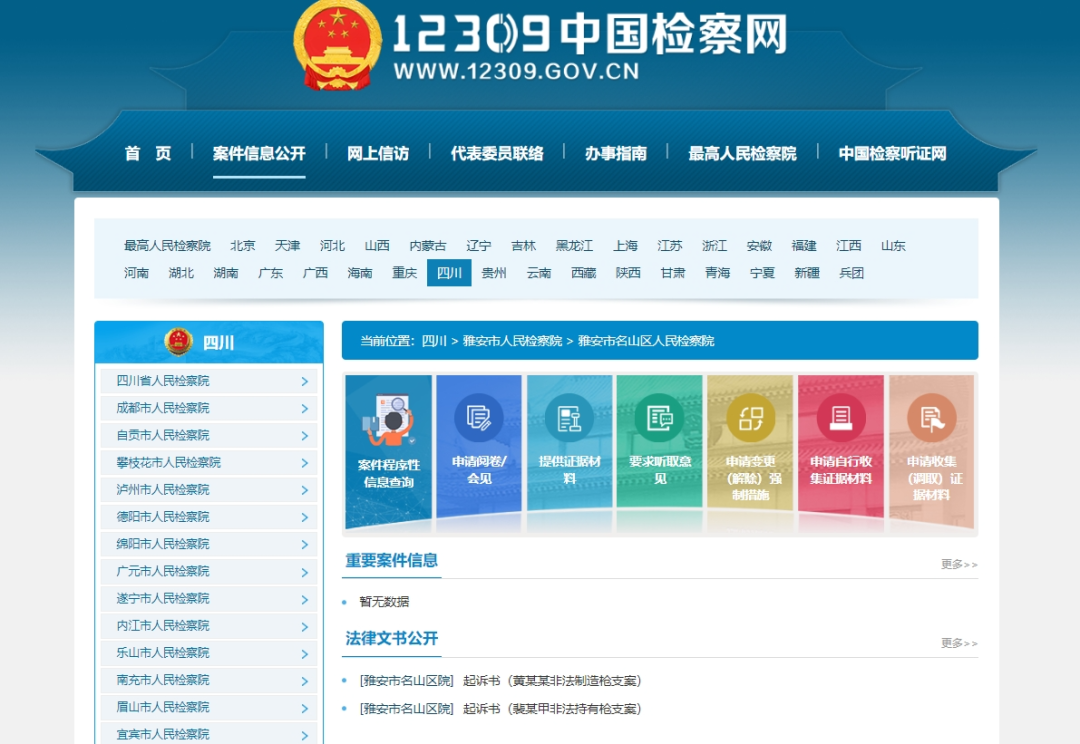The image size is (1080, 744).
Task: Open 眉山市人民检察院 in the sidebar
Action: tap(209, 707)
